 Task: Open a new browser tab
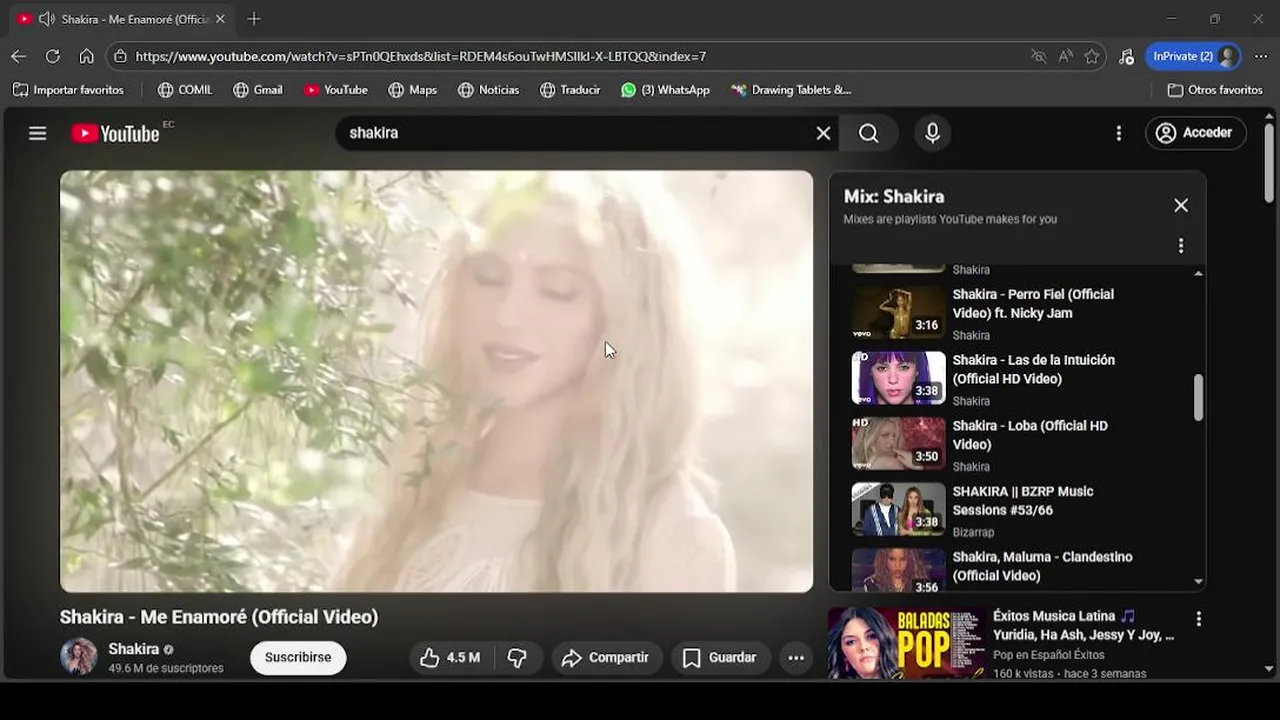254,19
